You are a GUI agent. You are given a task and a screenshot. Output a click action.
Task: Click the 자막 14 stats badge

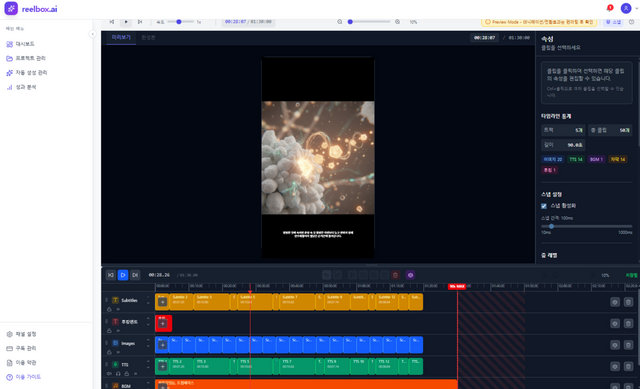[x=618, y=159]
